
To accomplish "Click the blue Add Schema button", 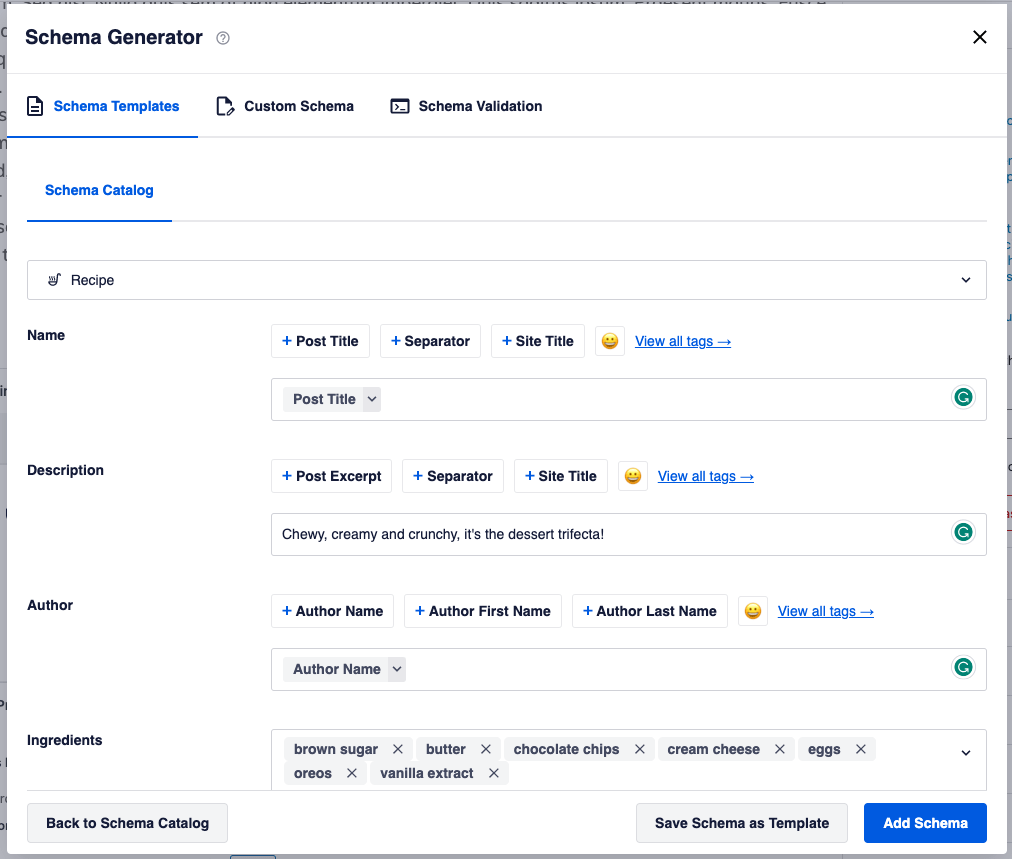I will click(x=925, y=823).
